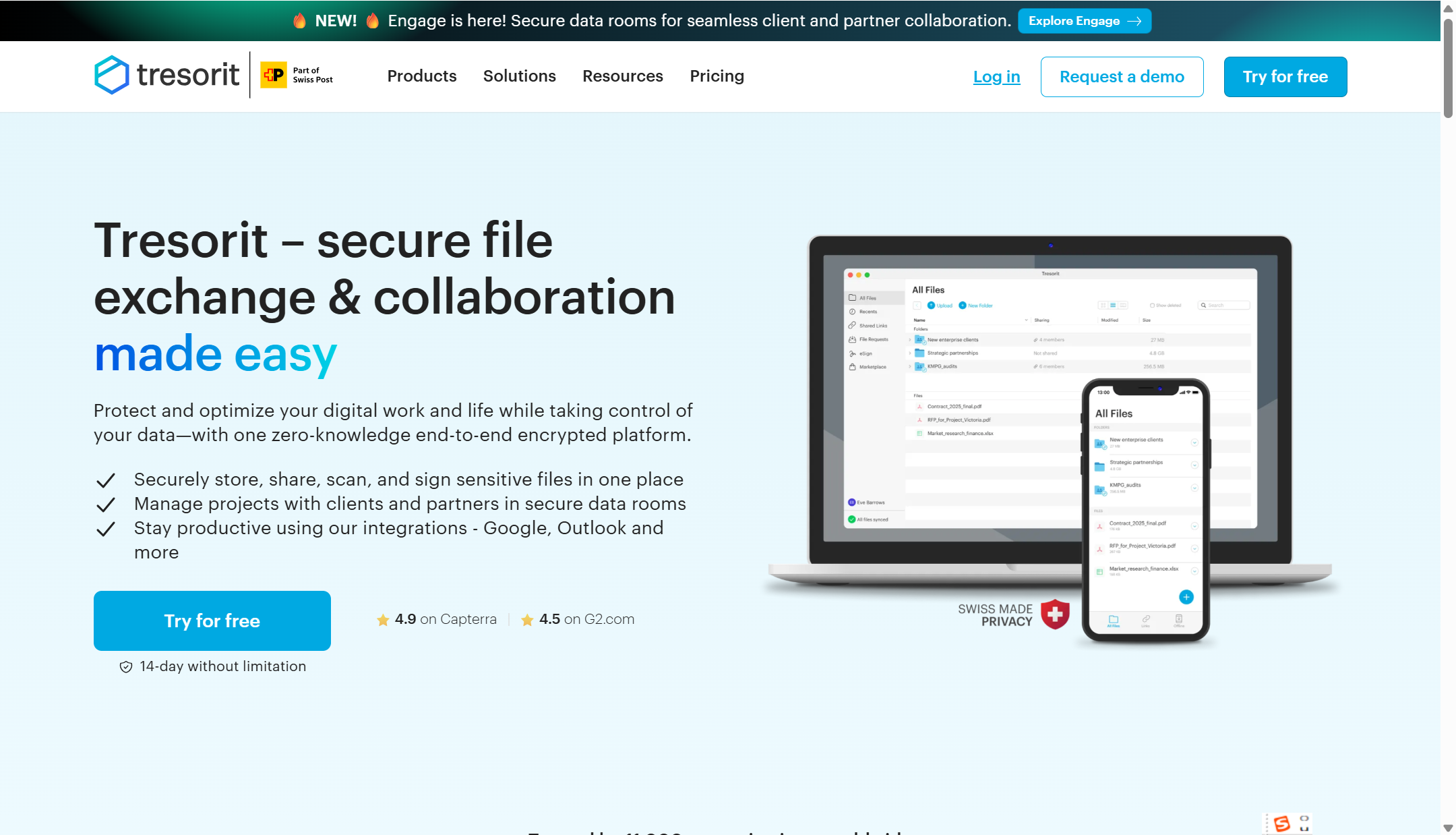
Task: Click the Sogou input method icon
Action: pos(1281,823)
